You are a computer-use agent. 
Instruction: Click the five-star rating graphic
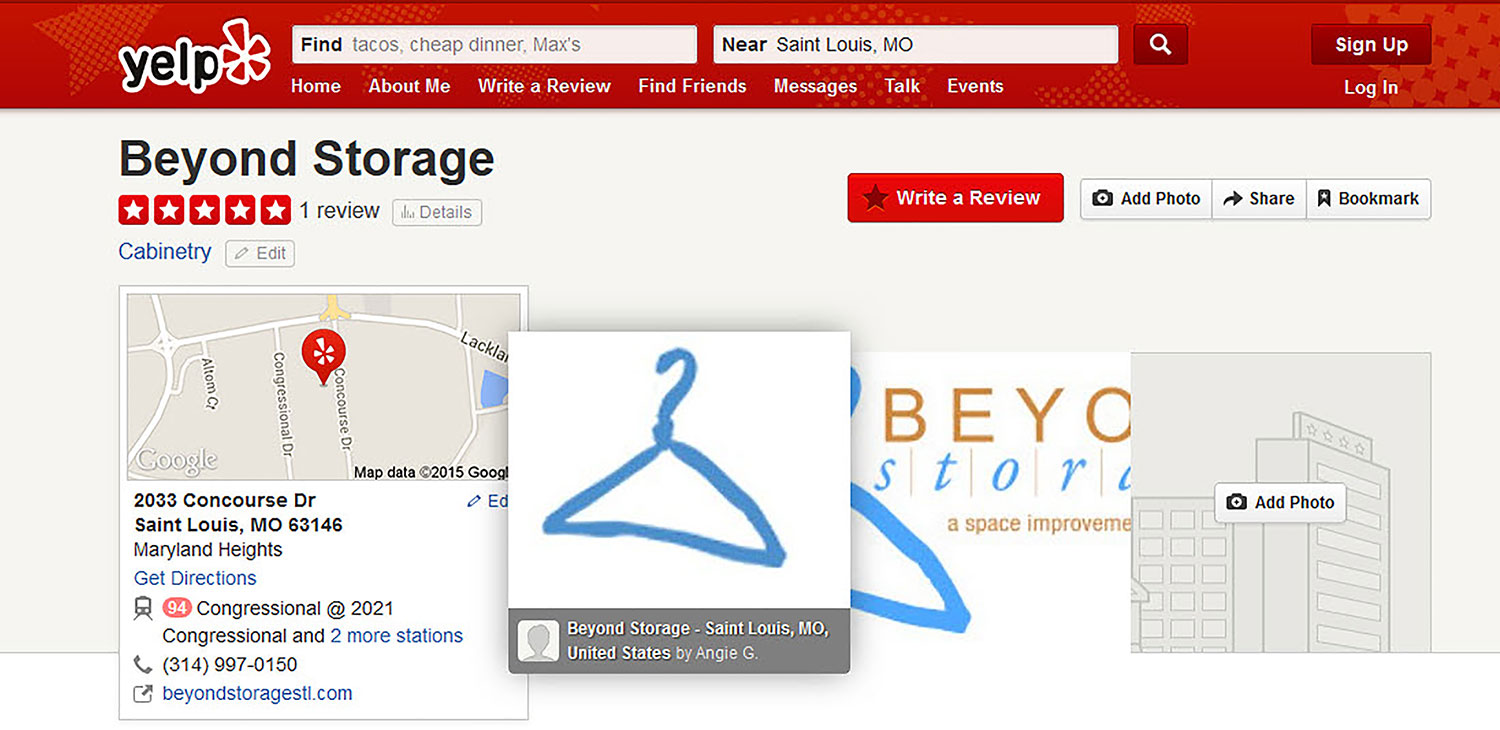(205, 210)
